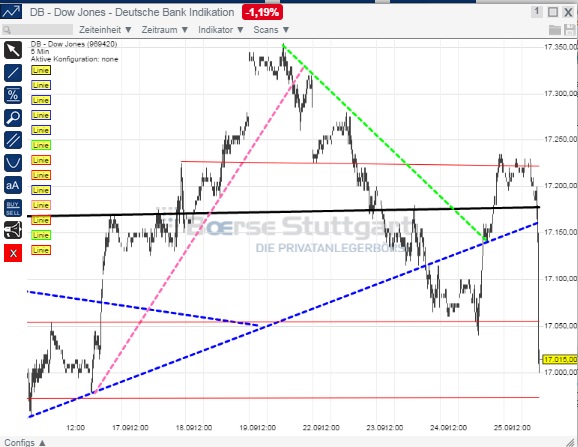This screenshot has height=447, width=578.
Task: Click the 17.350,00 price axis label
Action: pyautogui.click(x=560, y=47)
